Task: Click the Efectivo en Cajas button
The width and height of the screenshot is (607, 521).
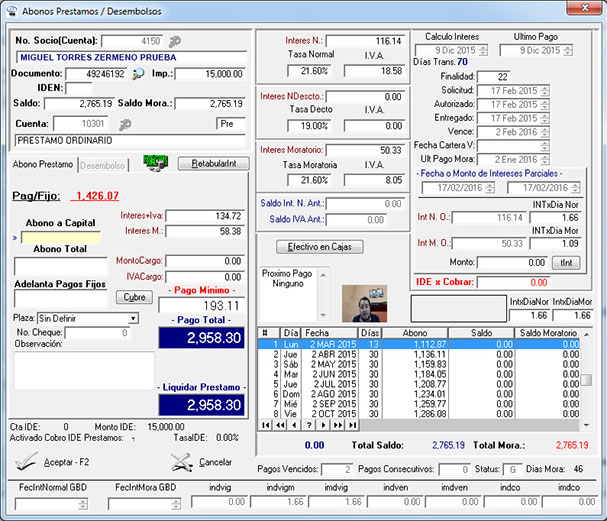Action: pos(320,246)
